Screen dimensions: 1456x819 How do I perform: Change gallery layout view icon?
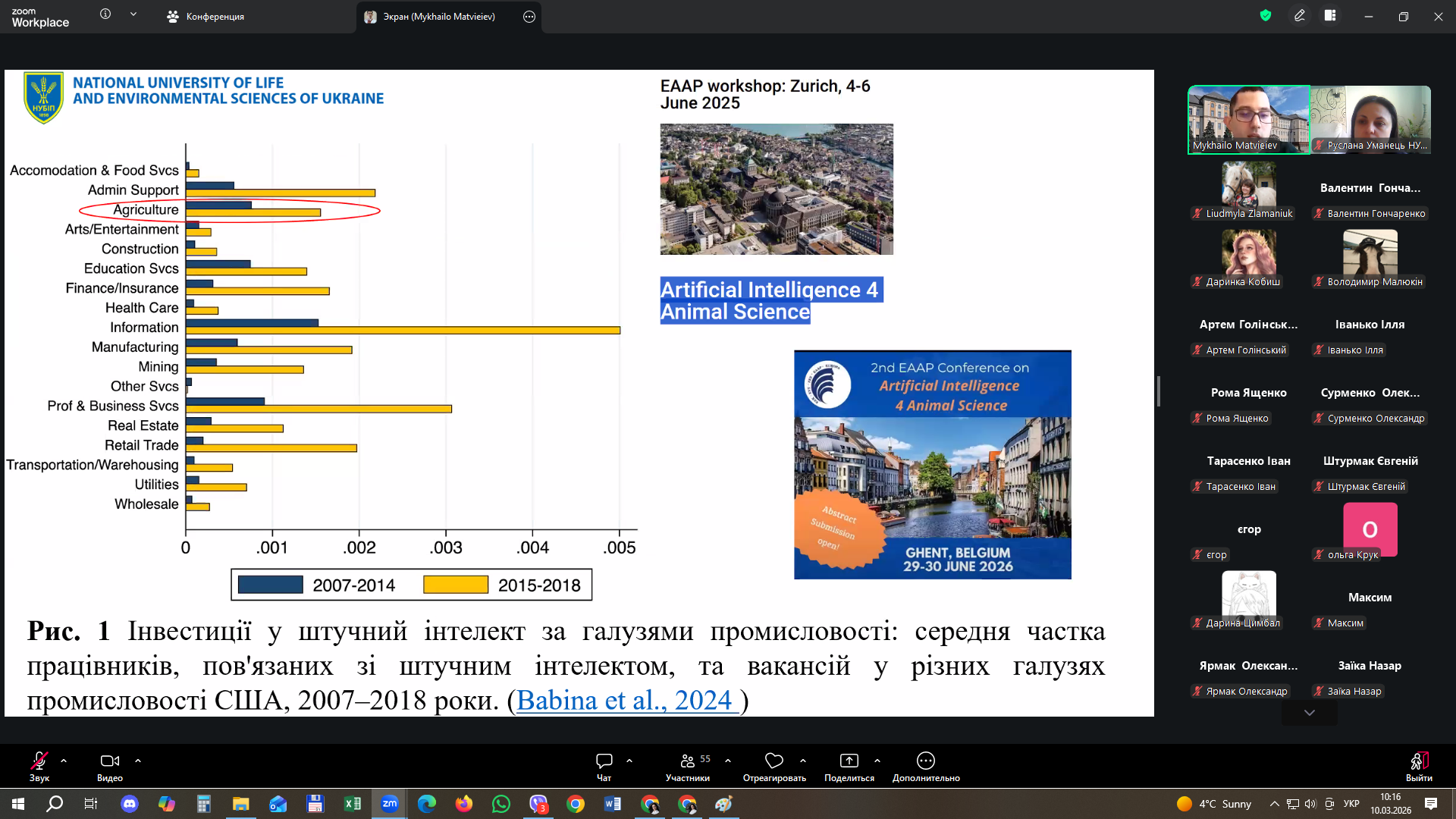pyautogui.click(x=1330, y=15)
